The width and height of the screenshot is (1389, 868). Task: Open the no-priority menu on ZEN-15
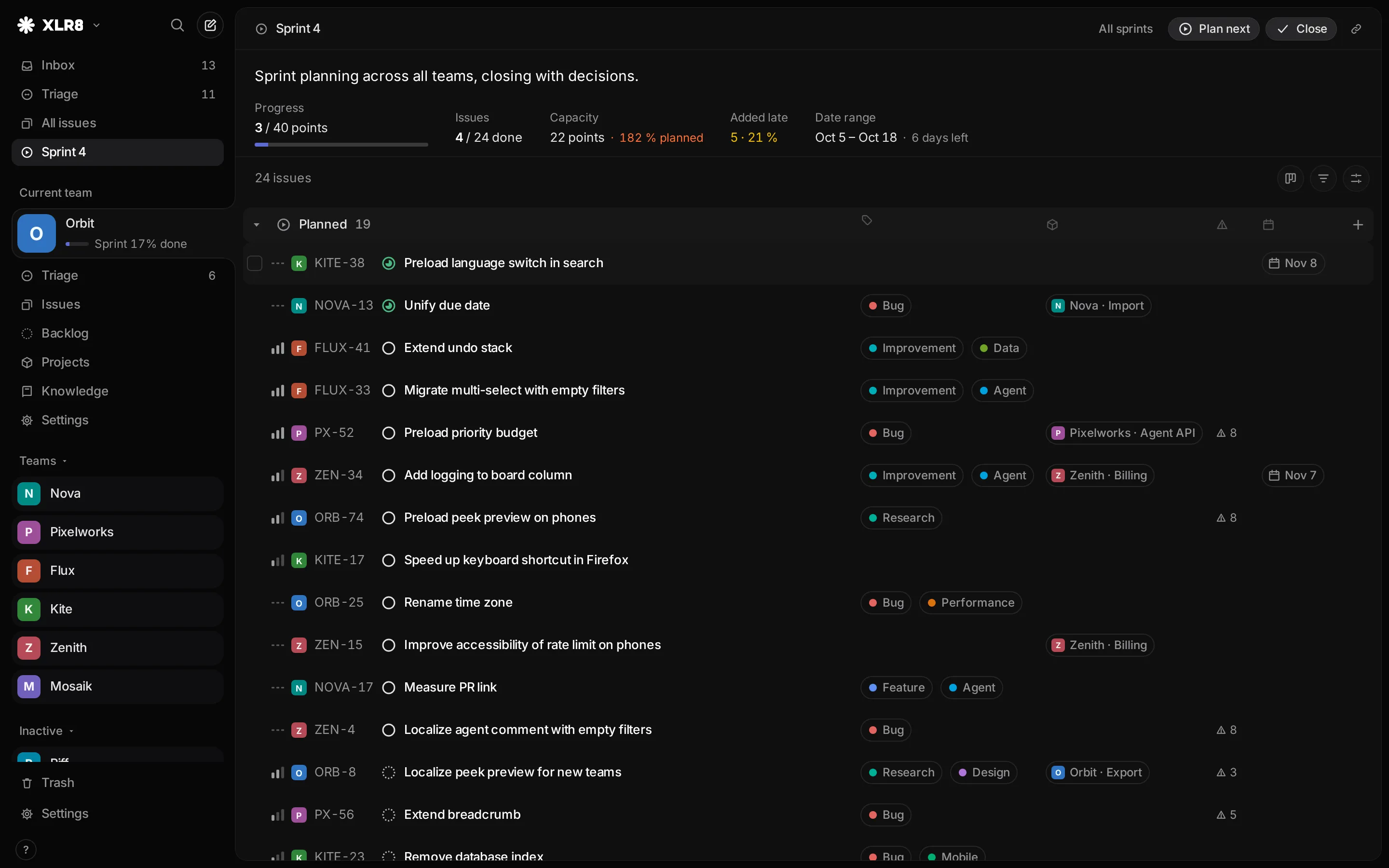coord(278,645)
